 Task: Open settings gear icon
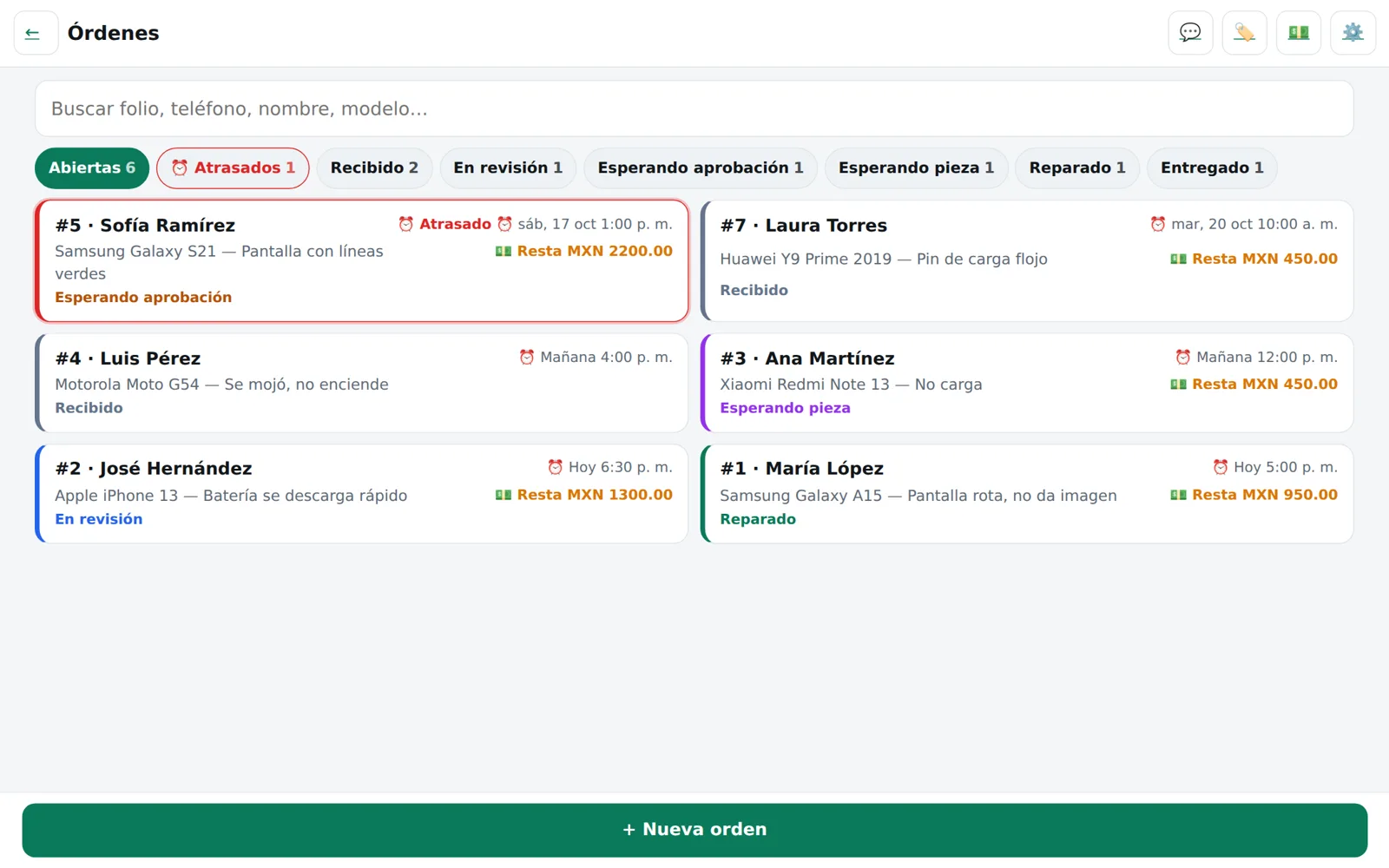[x=1353, y=33]
